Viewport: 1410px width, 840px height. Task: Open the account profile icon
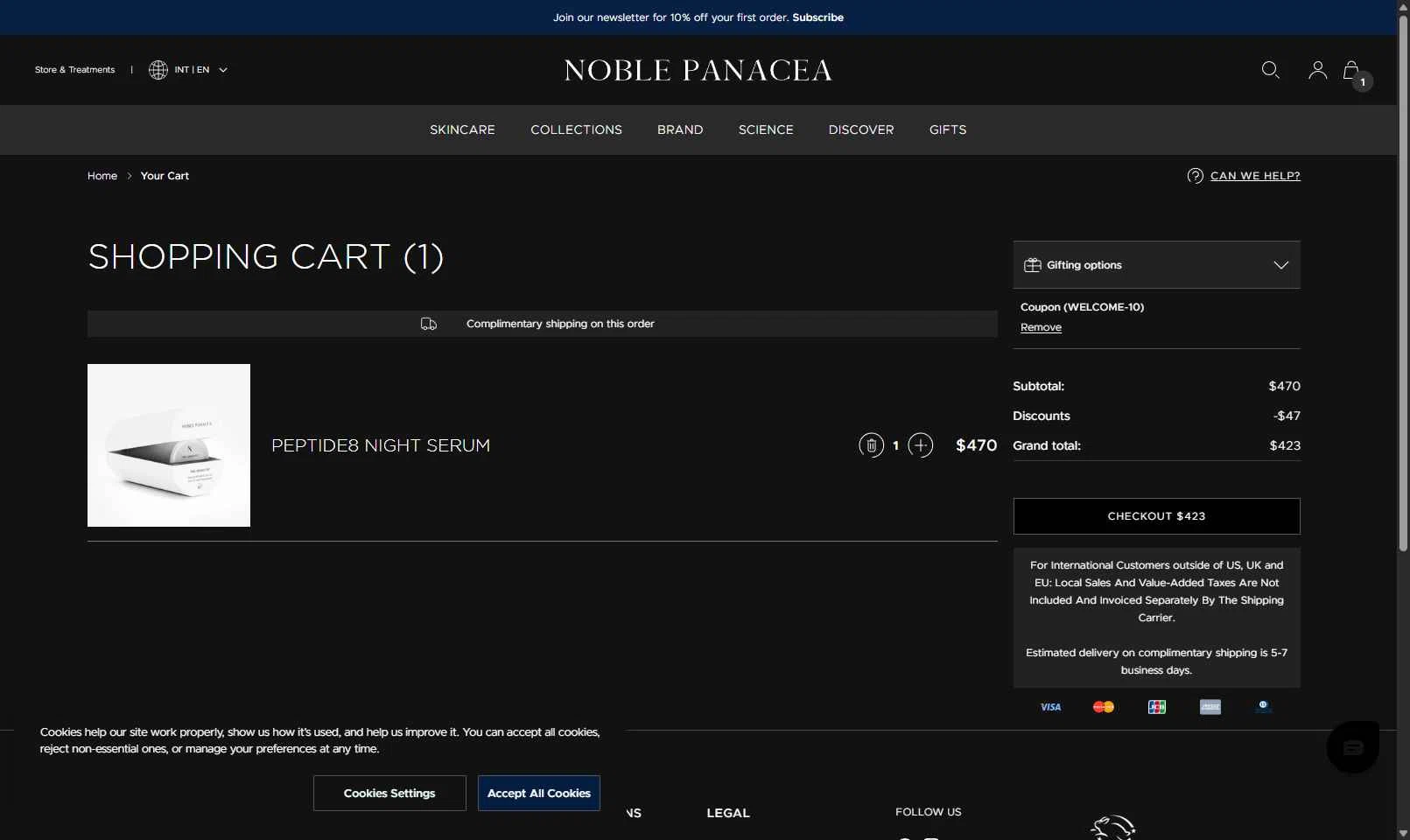pos(1317,70)
